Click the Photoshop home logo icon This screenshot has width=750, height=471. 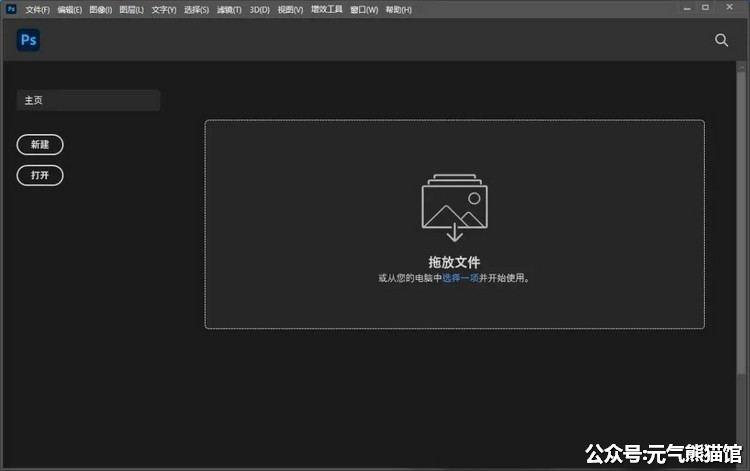tap(27, 40)
